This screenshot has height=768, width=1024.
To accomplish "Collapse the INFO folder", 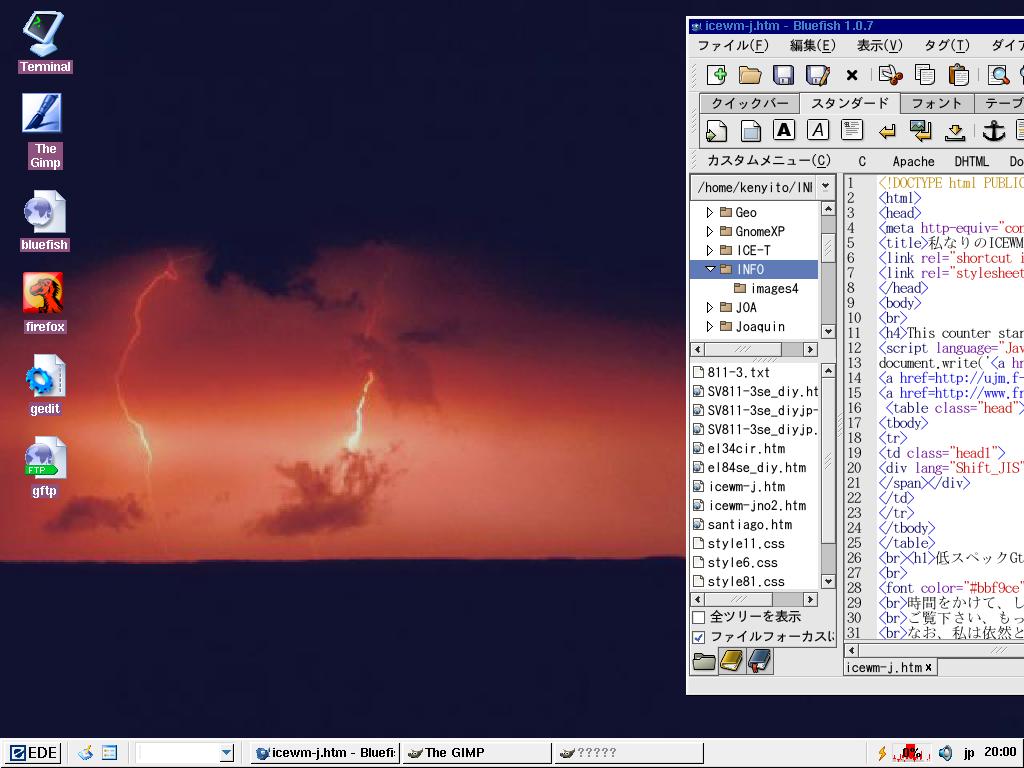I will click(710, 269).
